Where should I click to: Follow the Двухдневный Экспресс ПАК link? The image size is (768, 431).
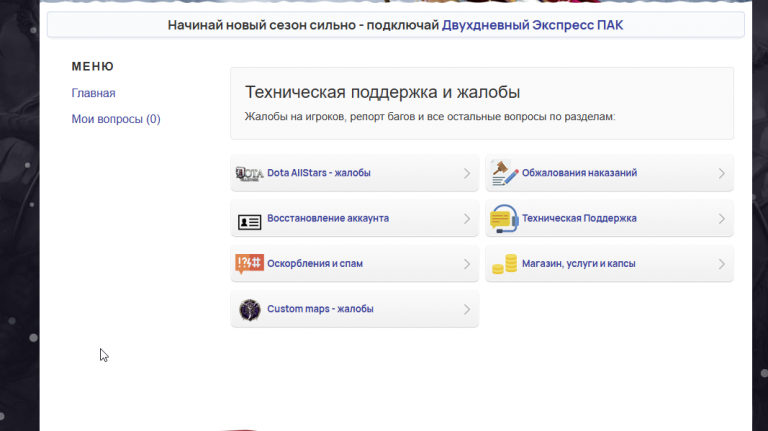pos(532,25)
